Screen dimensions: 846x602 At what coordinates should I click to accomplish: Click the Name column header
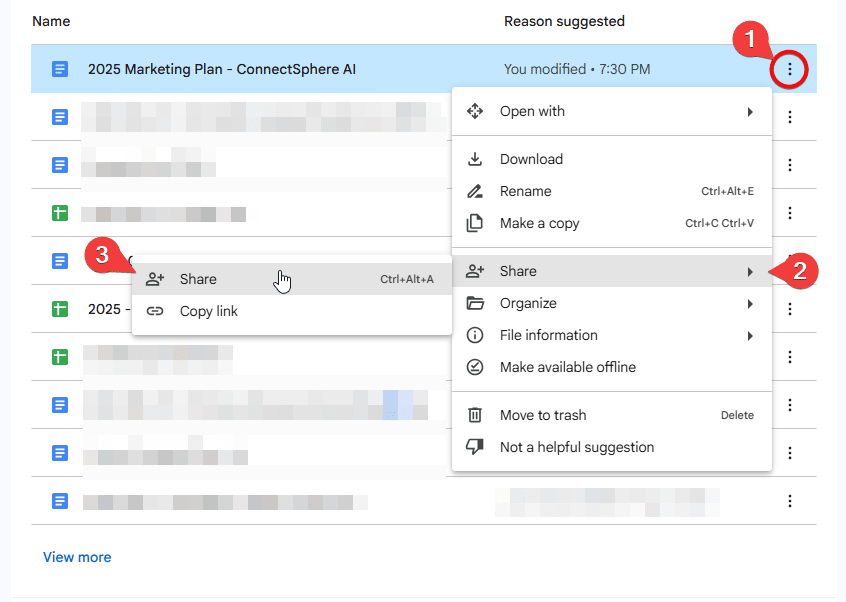pyautogui.click(x=51, y=21)
